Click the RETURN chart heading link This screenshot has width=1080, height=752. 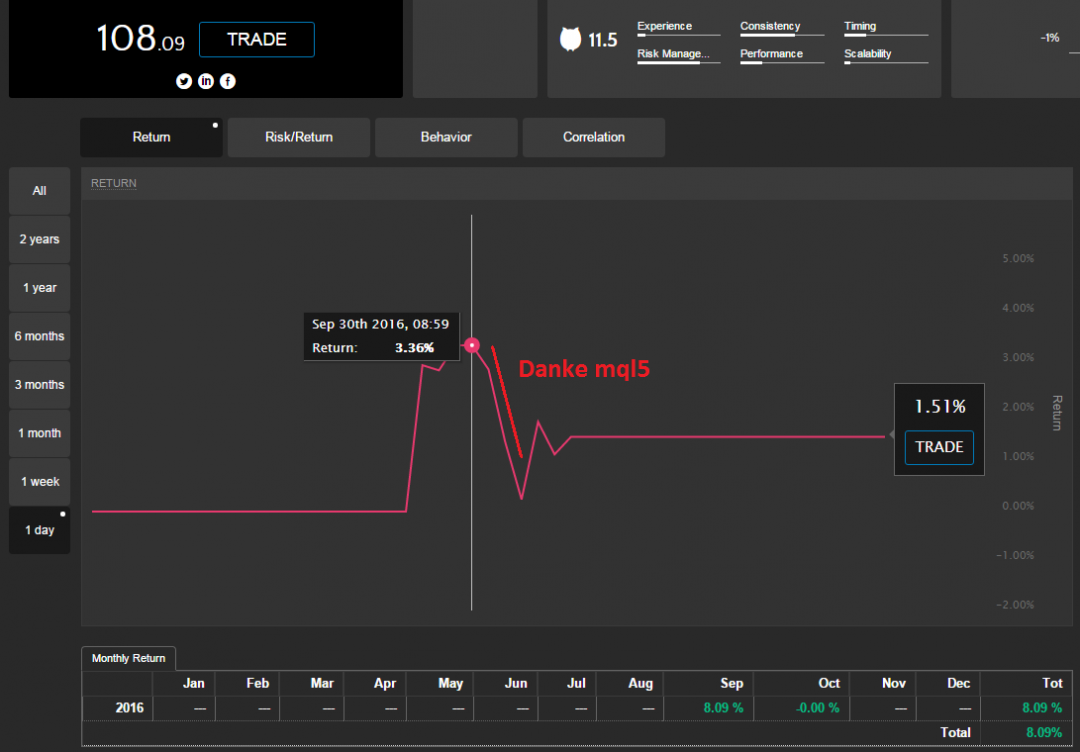(x=113, y=183)
